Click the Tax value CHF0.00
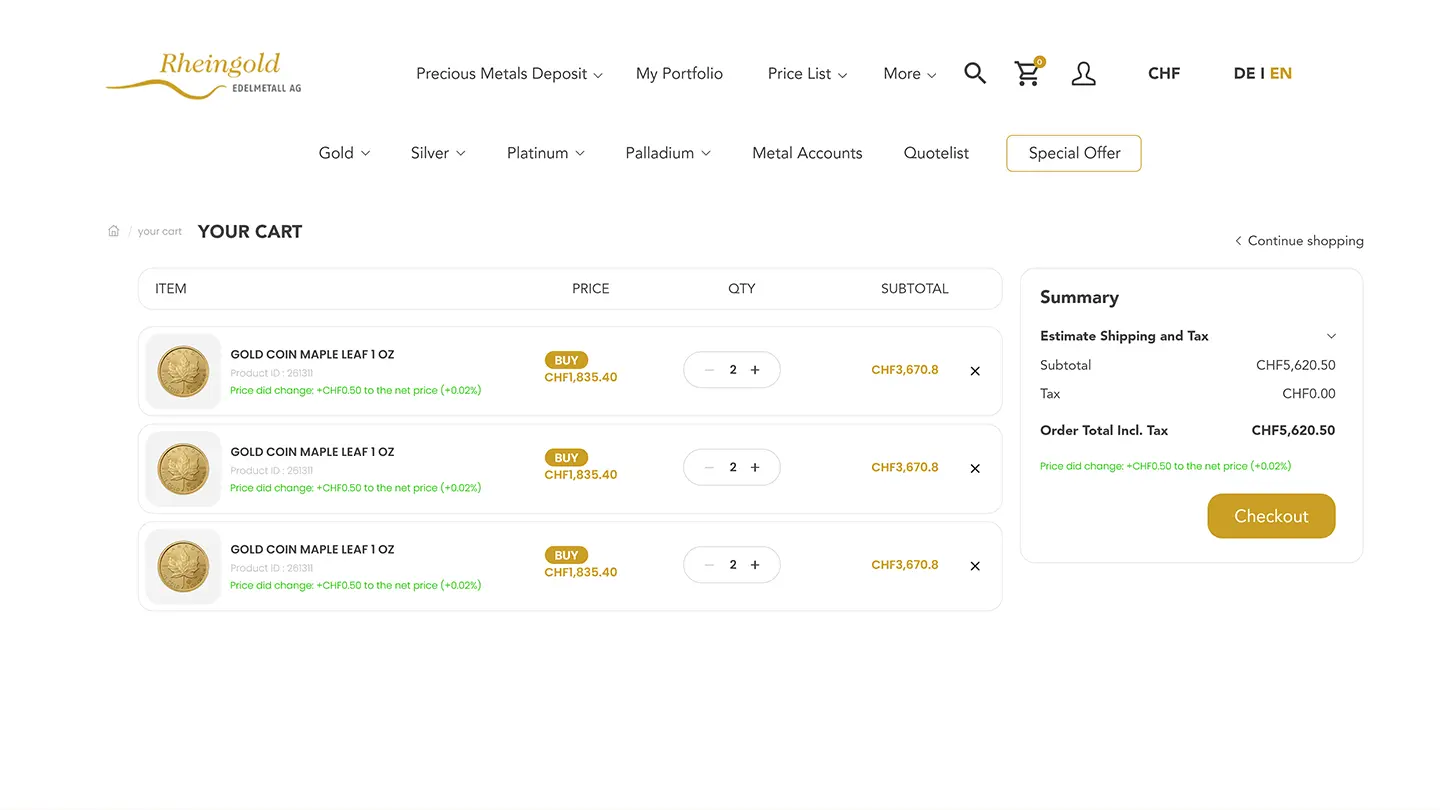This screenshot has width=1440, height=810. coord(1308,394)
